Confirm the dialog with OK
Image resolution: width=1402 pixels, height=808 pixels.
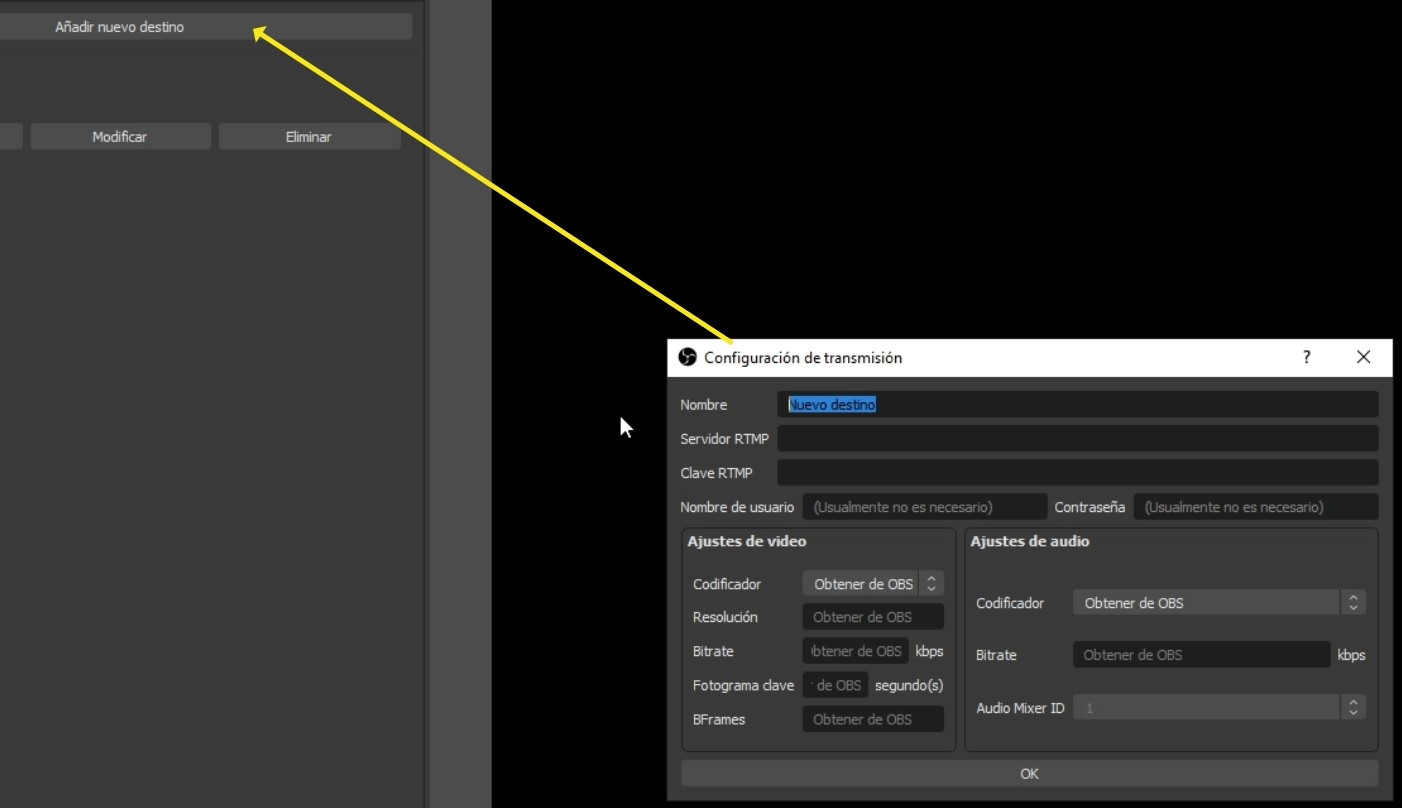click(x=1028, y=773)
